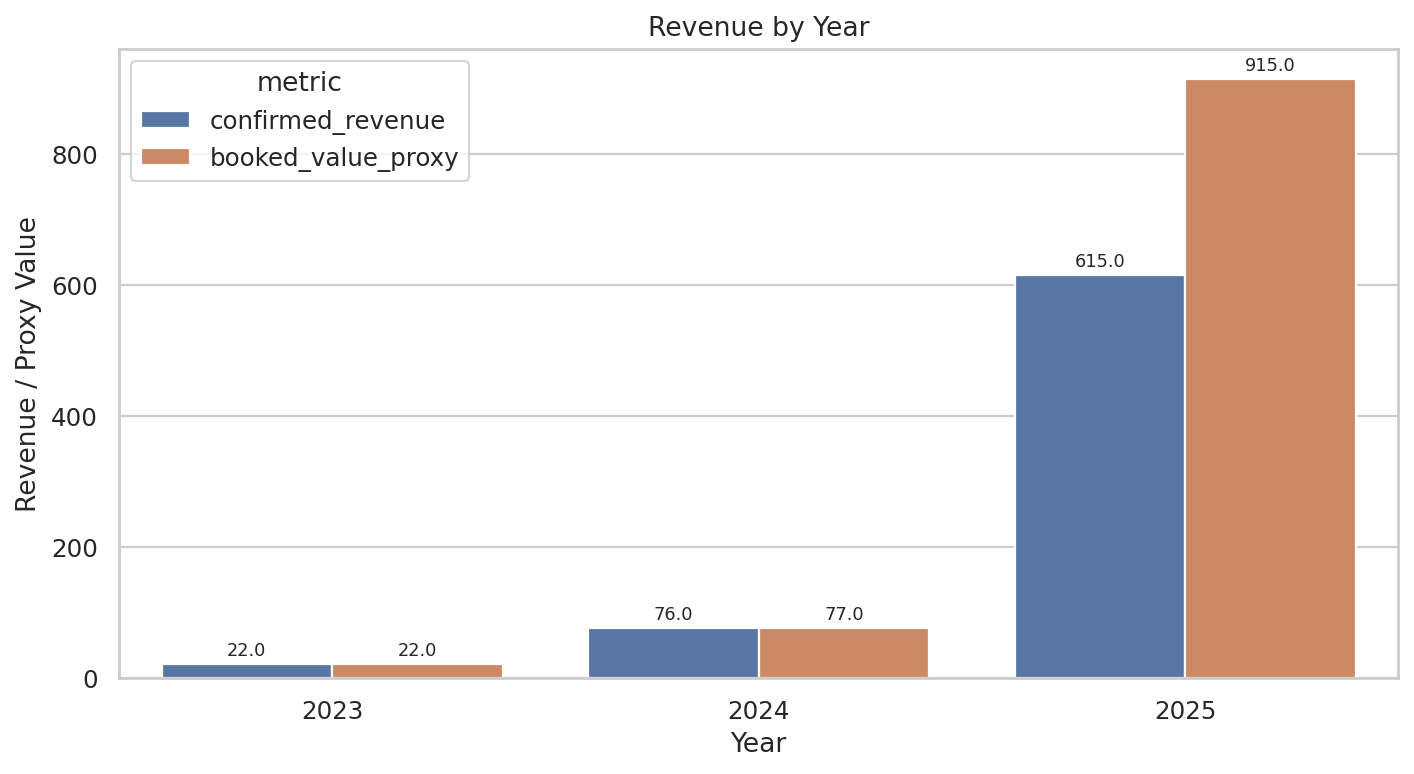The image size is (1414, 774).
Task: Click the legend title labeled metric
Action: (300, 82)
